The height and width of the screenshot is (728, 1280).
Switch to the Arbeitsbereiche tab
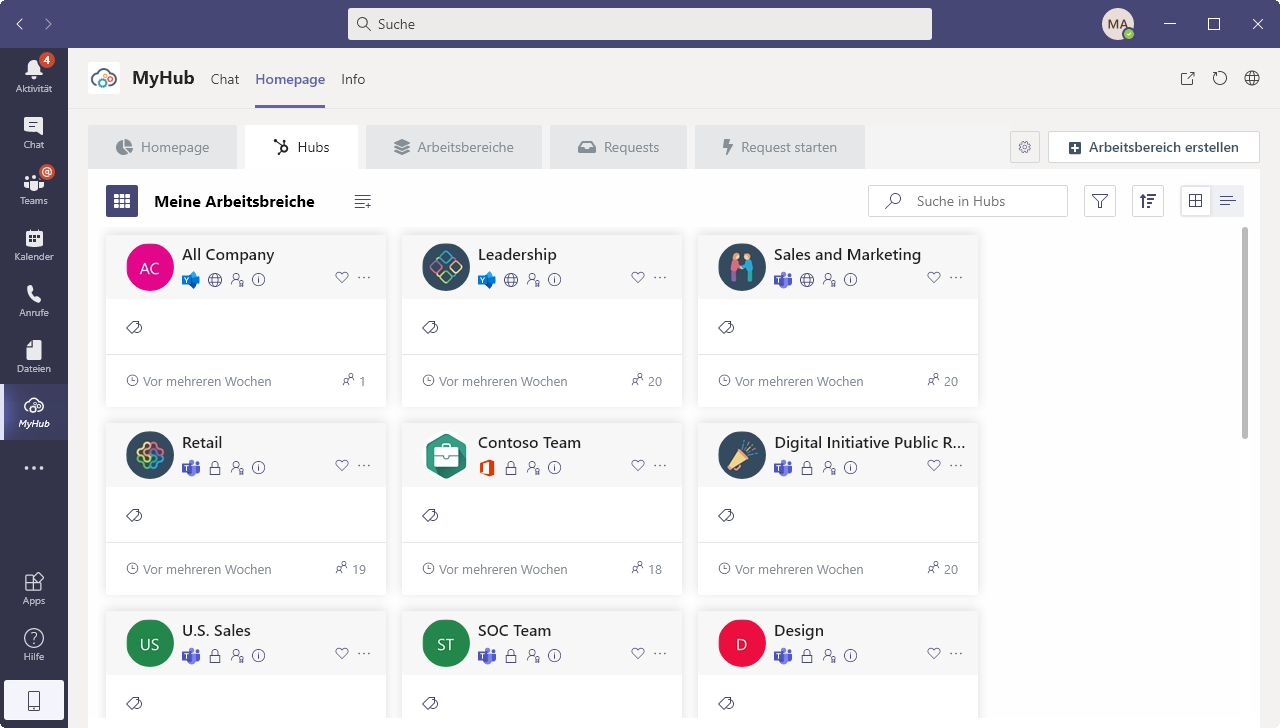[x=454, y=147]
